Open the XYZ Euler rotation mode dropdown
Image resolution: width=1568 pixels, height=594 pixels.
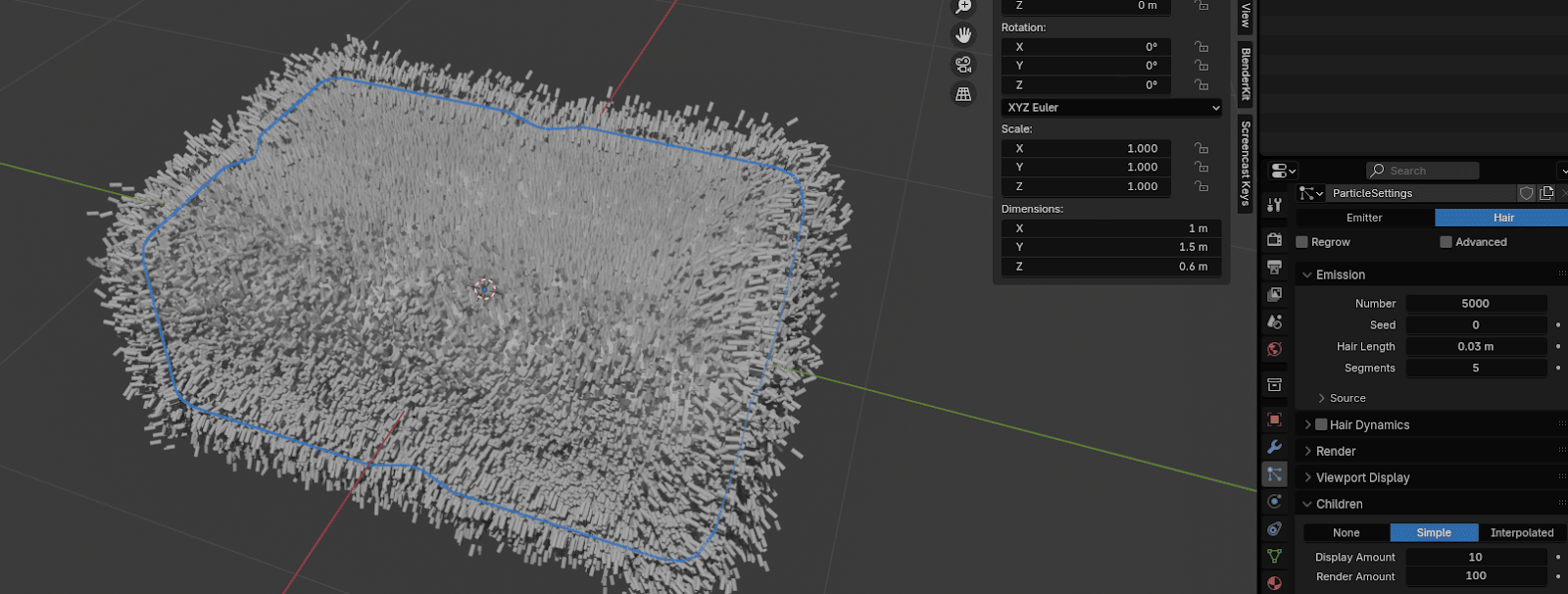[x=1111, y=108]
